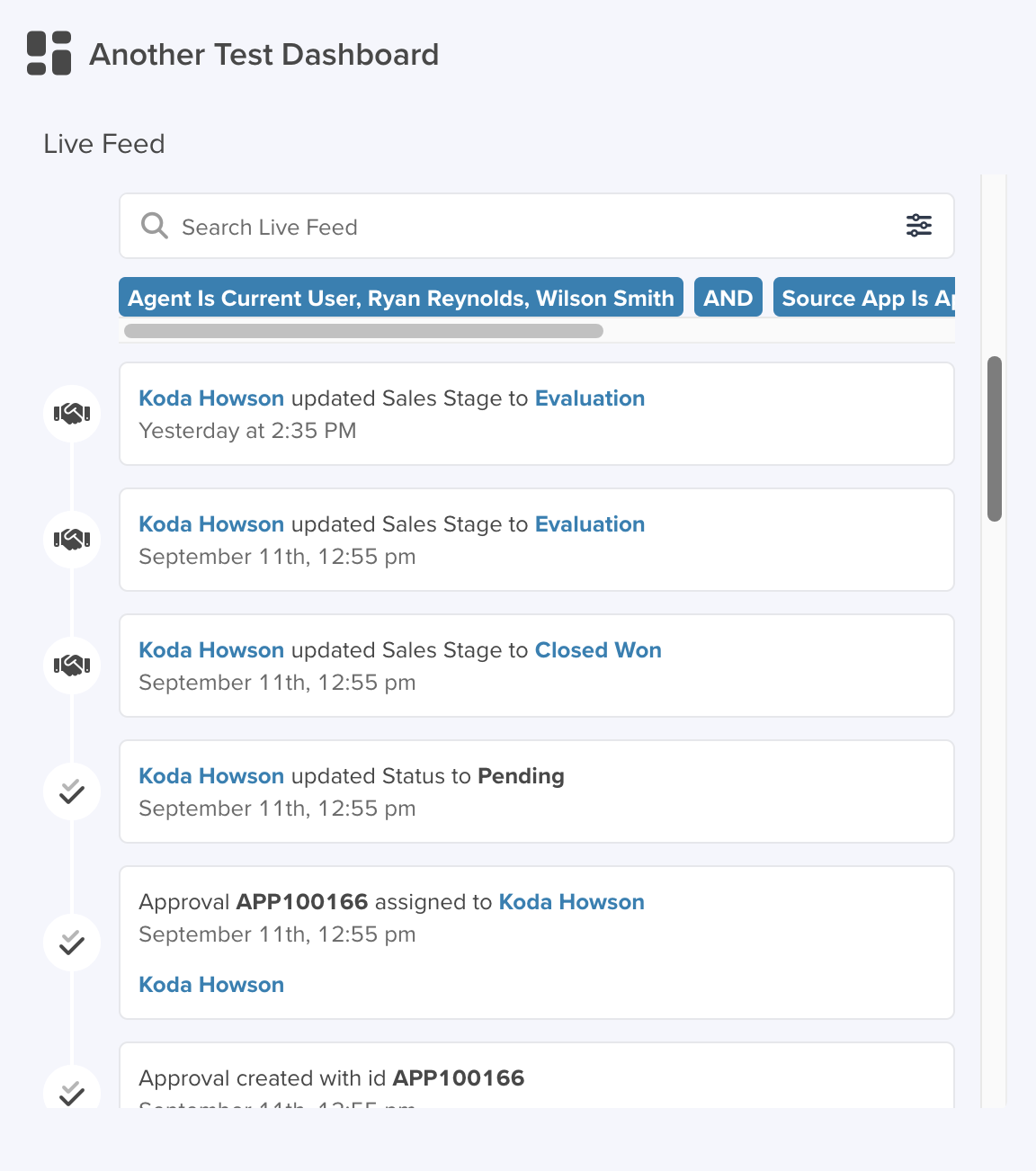Click the 'Live Feed' heading
1036x1171 pixels.
pyautogui.click(x=104, y=144)
